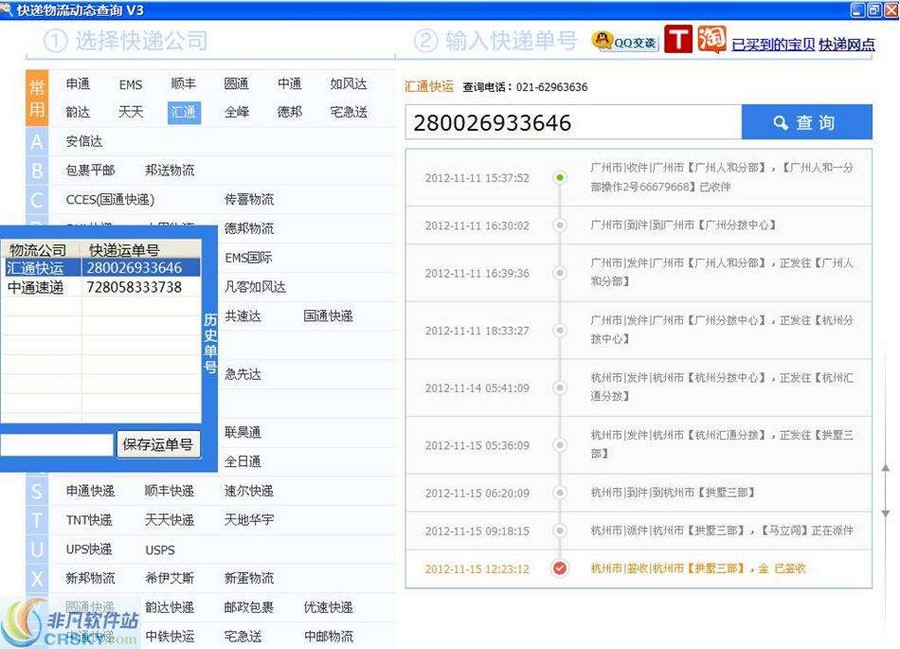Choose 德邦物流 courier
Viewport: 900px width, 649px height.
[x=249, y=229]
